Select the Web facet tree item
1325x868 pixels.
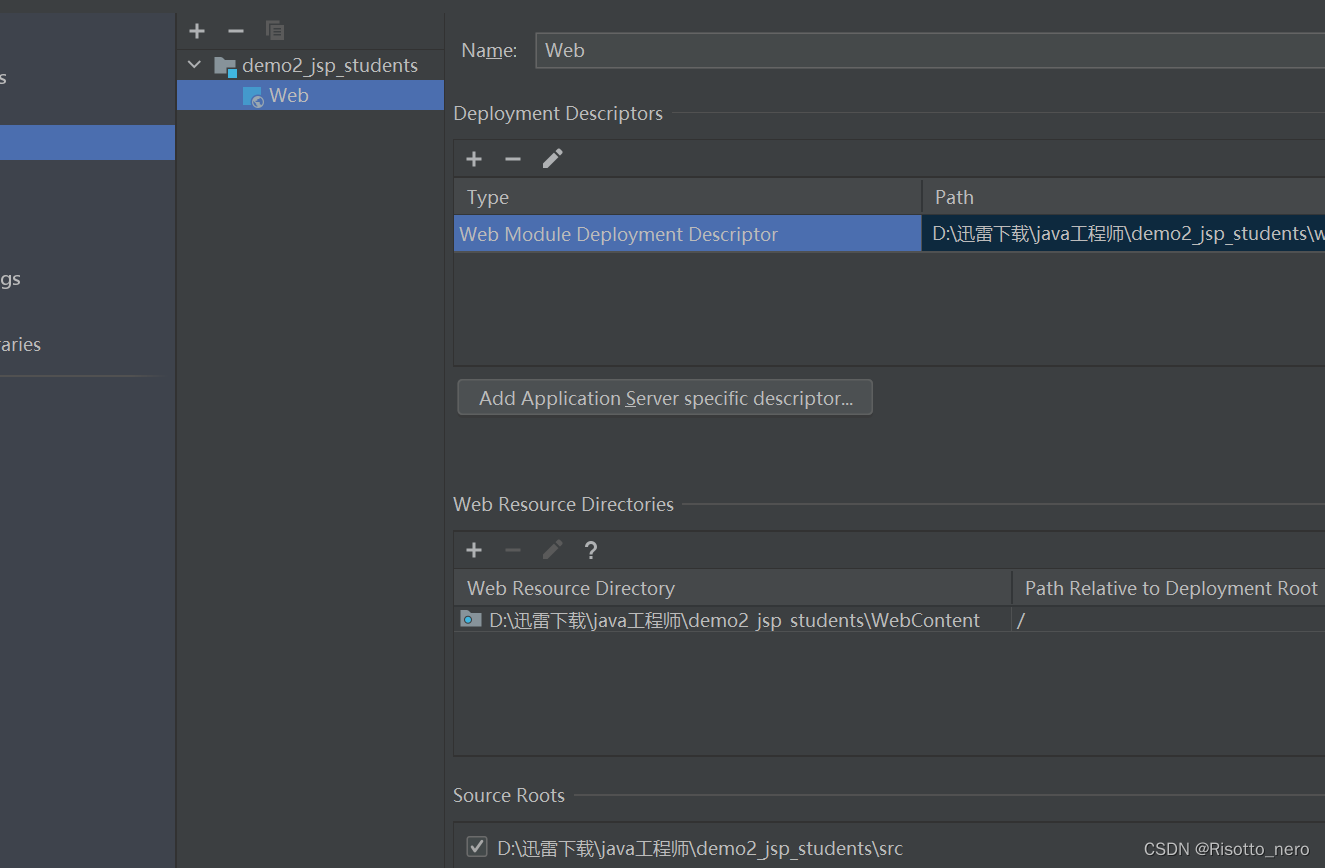310,95
